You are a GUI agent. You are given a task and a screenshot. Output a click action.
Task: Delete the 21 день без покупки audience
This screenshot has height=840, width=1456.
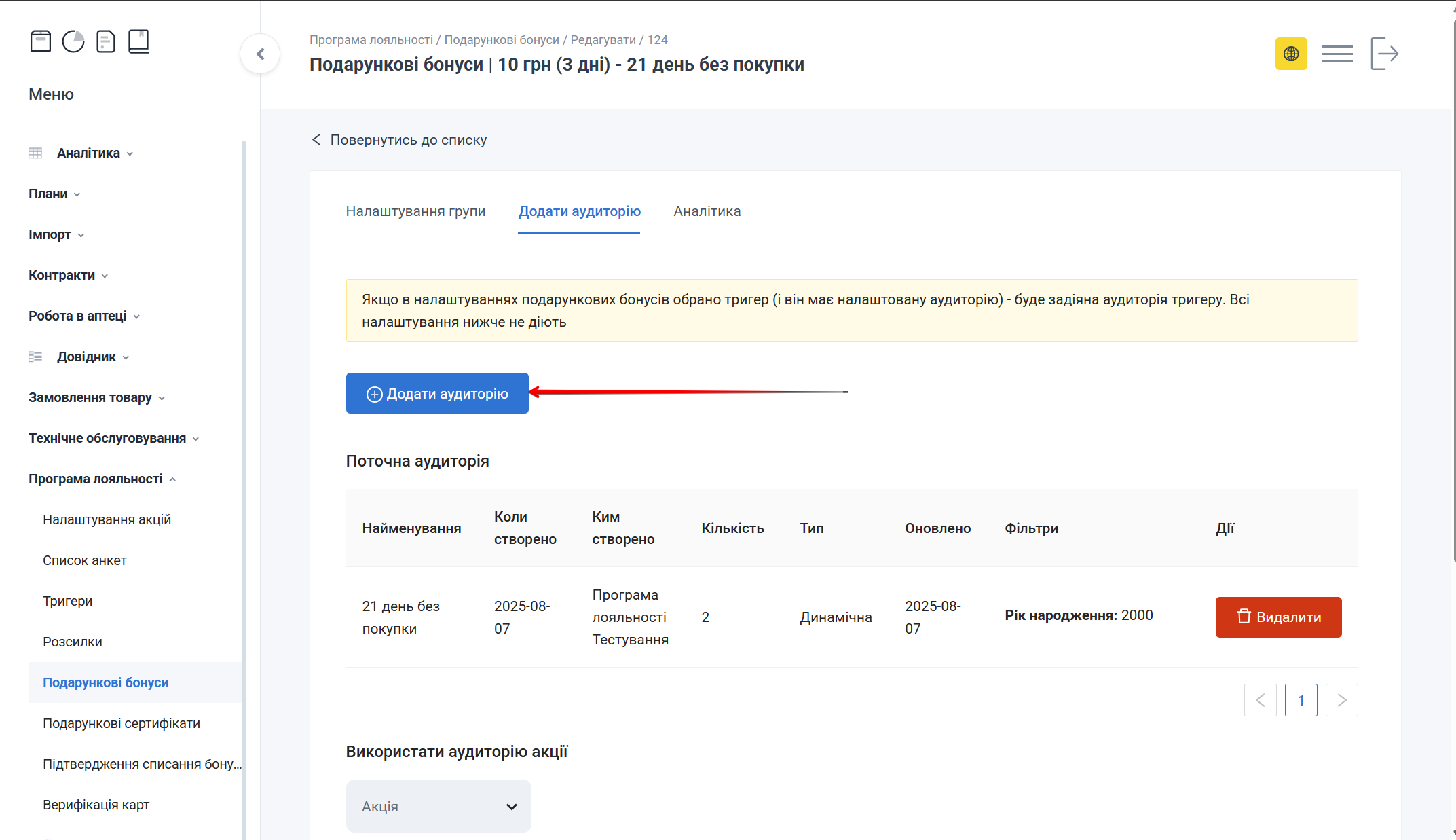click(x=1278, y=617)
